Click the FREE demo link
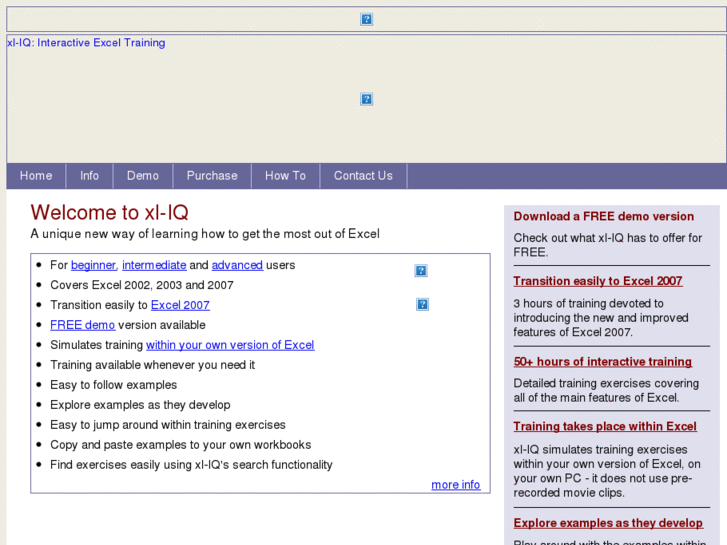The height and width of the screenshot is (545, 727). 83,325
